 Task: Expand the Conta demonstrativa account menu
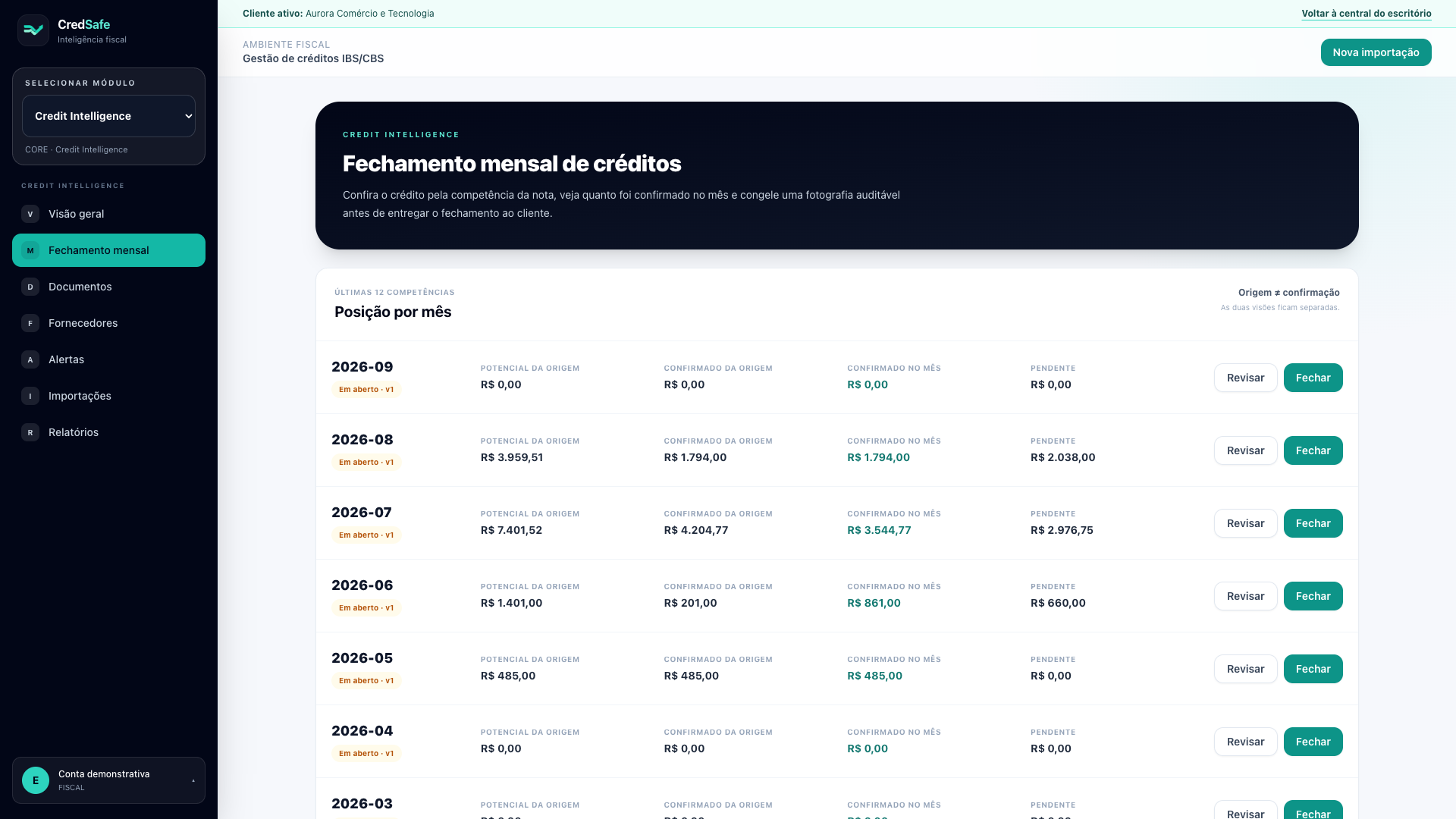coord(108,780)
